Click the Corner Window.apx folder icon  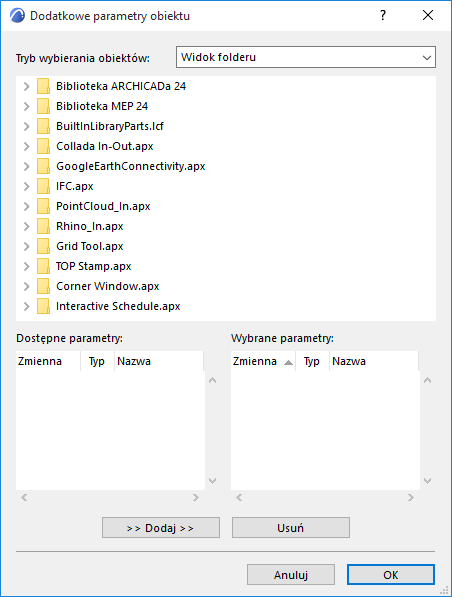point(43,286)
